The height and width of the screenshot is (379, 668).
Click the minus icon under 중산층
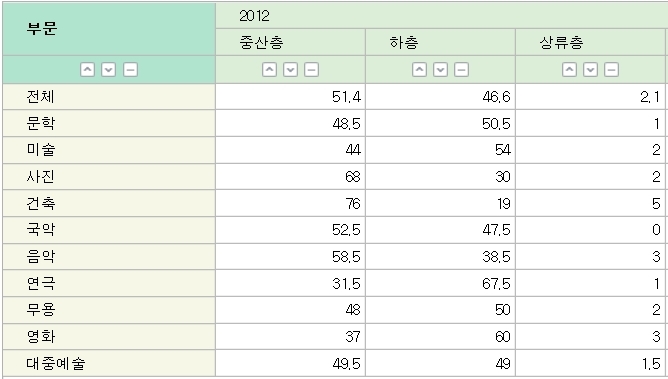[x=311, y=69]
